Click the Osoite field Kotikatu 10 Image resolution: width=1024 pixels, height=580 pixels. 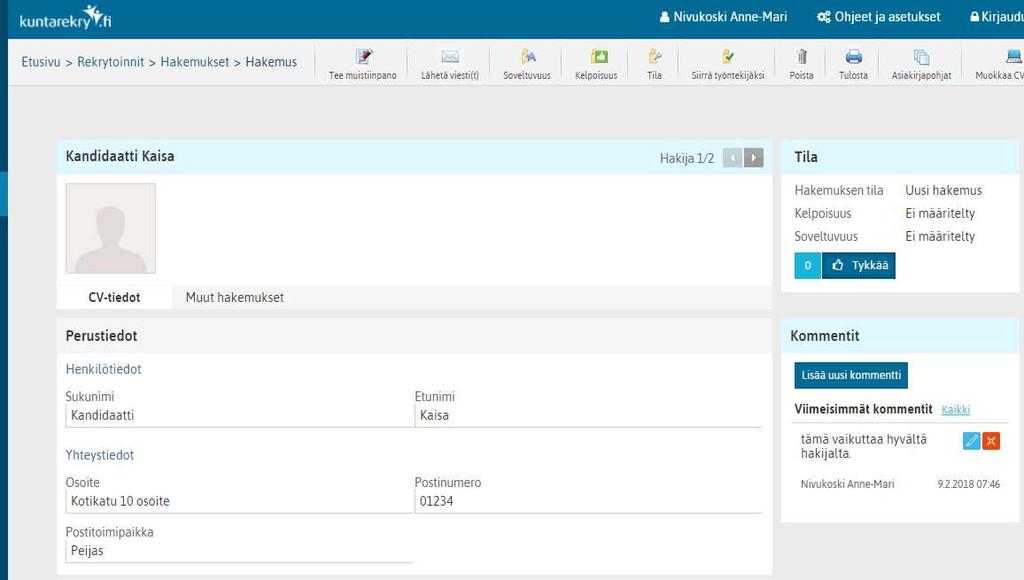click(x=239, y=502)
